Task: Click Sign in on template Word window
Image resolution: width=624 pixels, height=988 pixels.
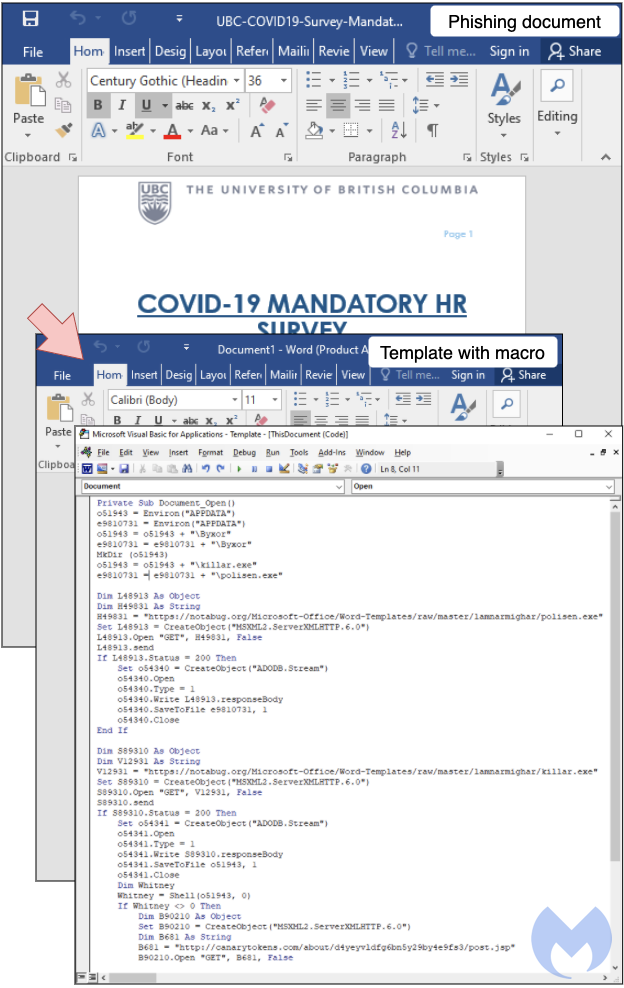Action: pyautogui.click(x=468, y=375)
